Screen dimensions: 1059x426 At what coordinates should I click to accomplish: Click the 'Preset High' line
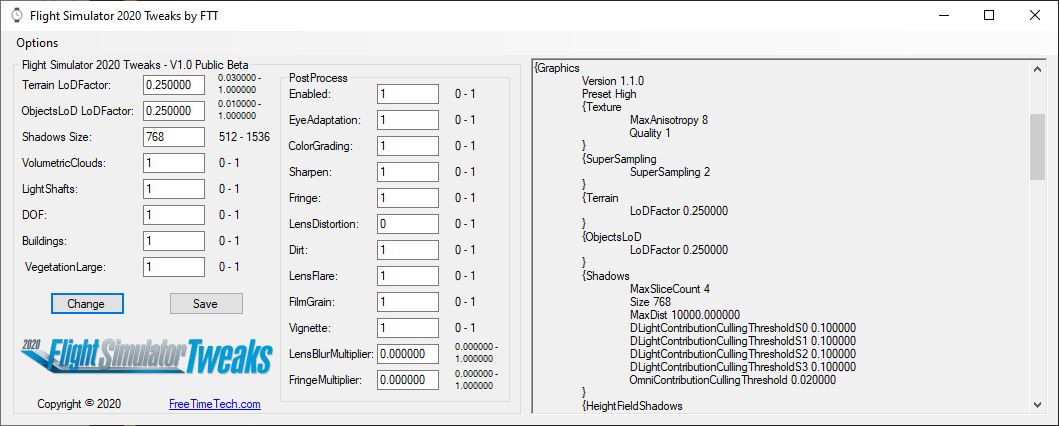pyautogui.click(x=609, y=94)
